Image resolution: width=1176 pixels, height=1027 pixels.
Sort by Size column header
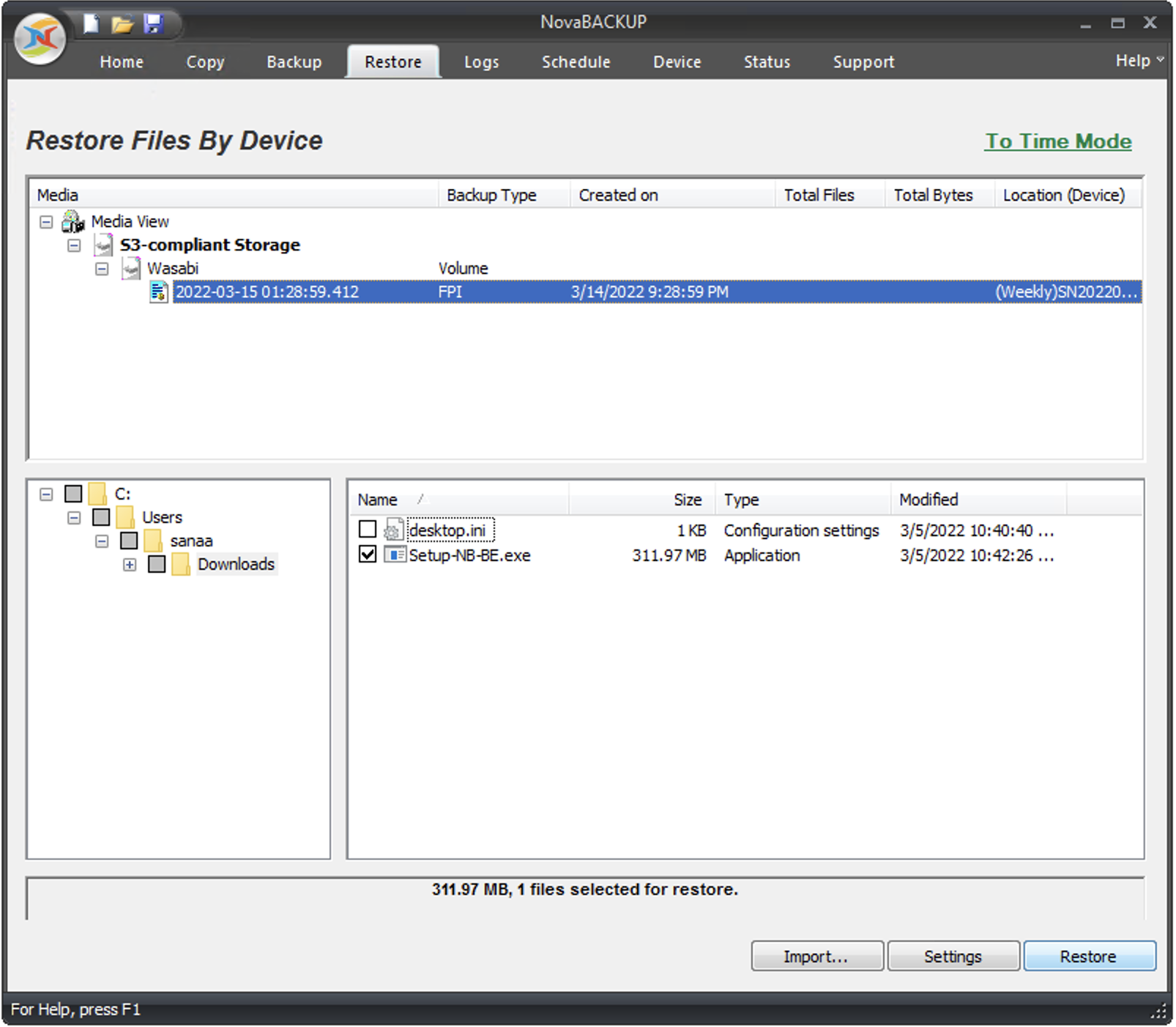[641, 500]
